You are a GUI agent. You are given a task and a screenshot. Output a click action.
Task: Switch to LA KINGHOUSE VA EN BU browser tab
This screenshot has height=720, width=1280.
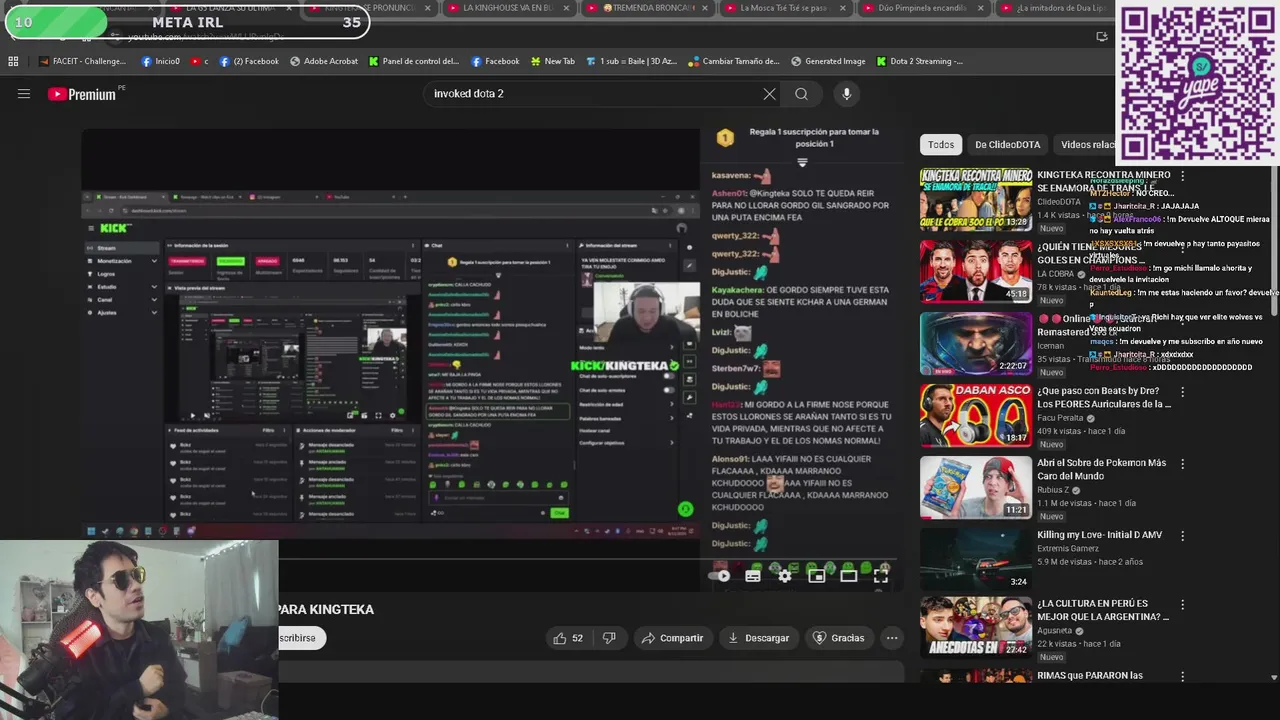tap(508, 8)
